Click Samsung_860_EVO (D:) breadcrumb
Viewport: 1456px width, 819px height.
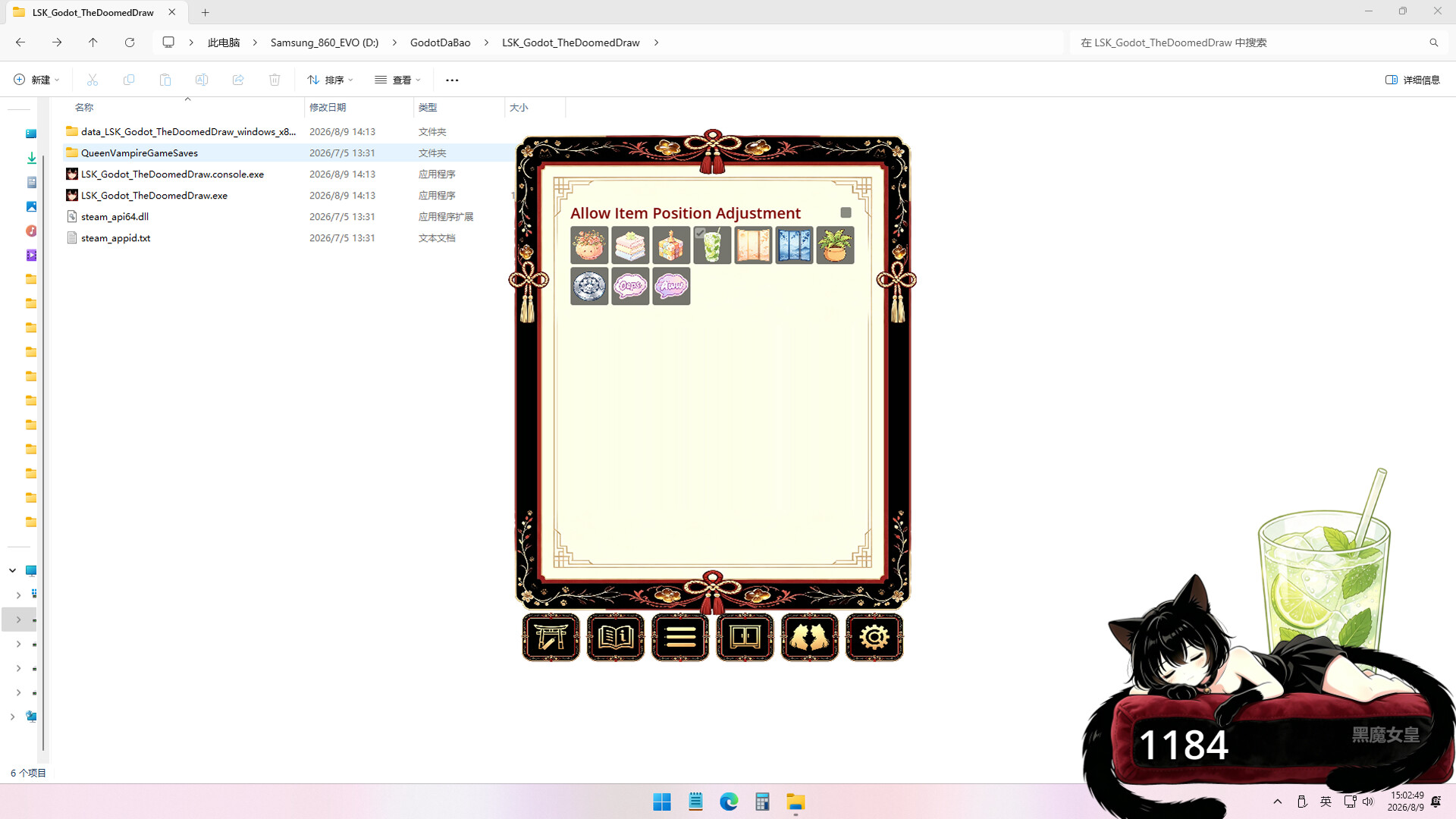pyautogui.click(x=325, y=42)
